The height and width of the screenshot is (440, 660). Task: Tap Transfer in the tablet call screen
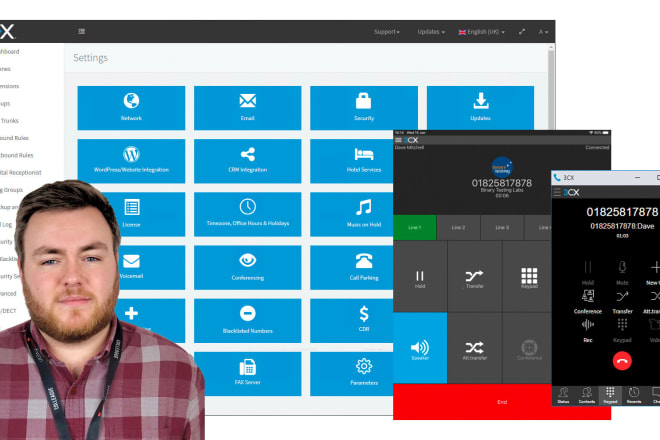474,277
